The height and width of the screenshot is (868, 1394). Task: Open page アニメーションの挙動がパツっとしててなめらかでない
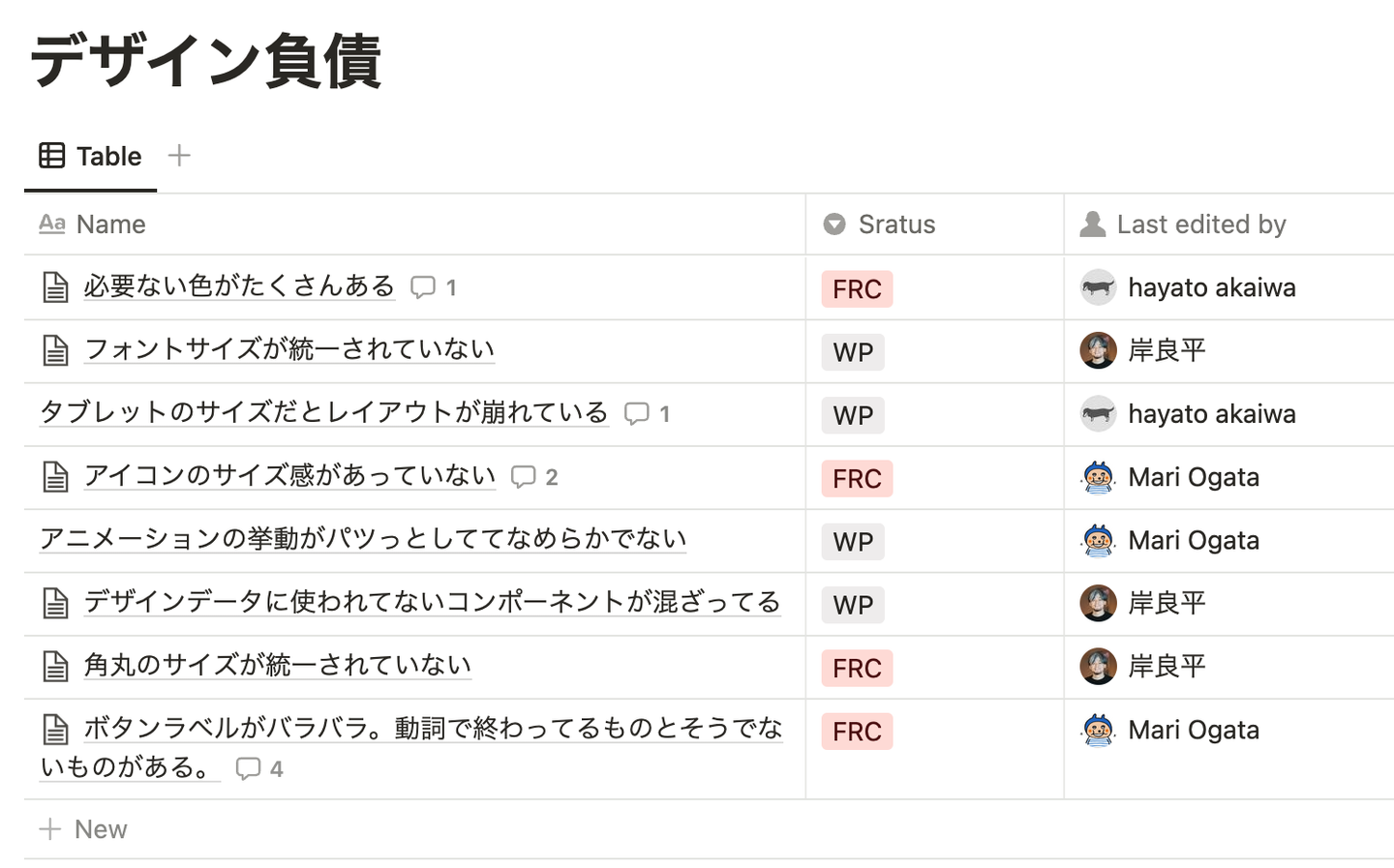coord(363,539)
